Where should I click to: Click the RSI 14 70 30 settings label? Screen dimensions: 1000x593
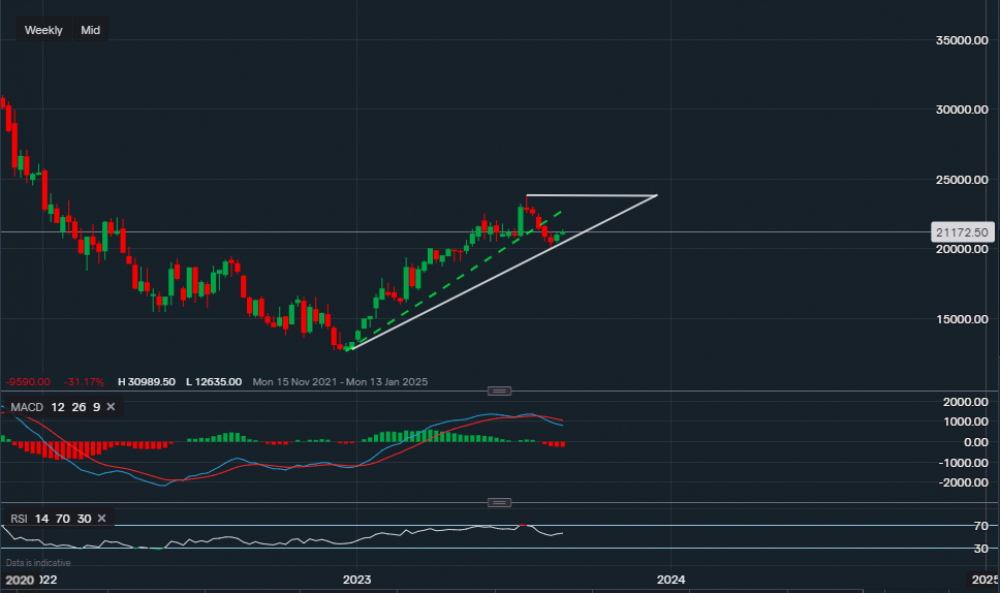click(x=49, y=518)
